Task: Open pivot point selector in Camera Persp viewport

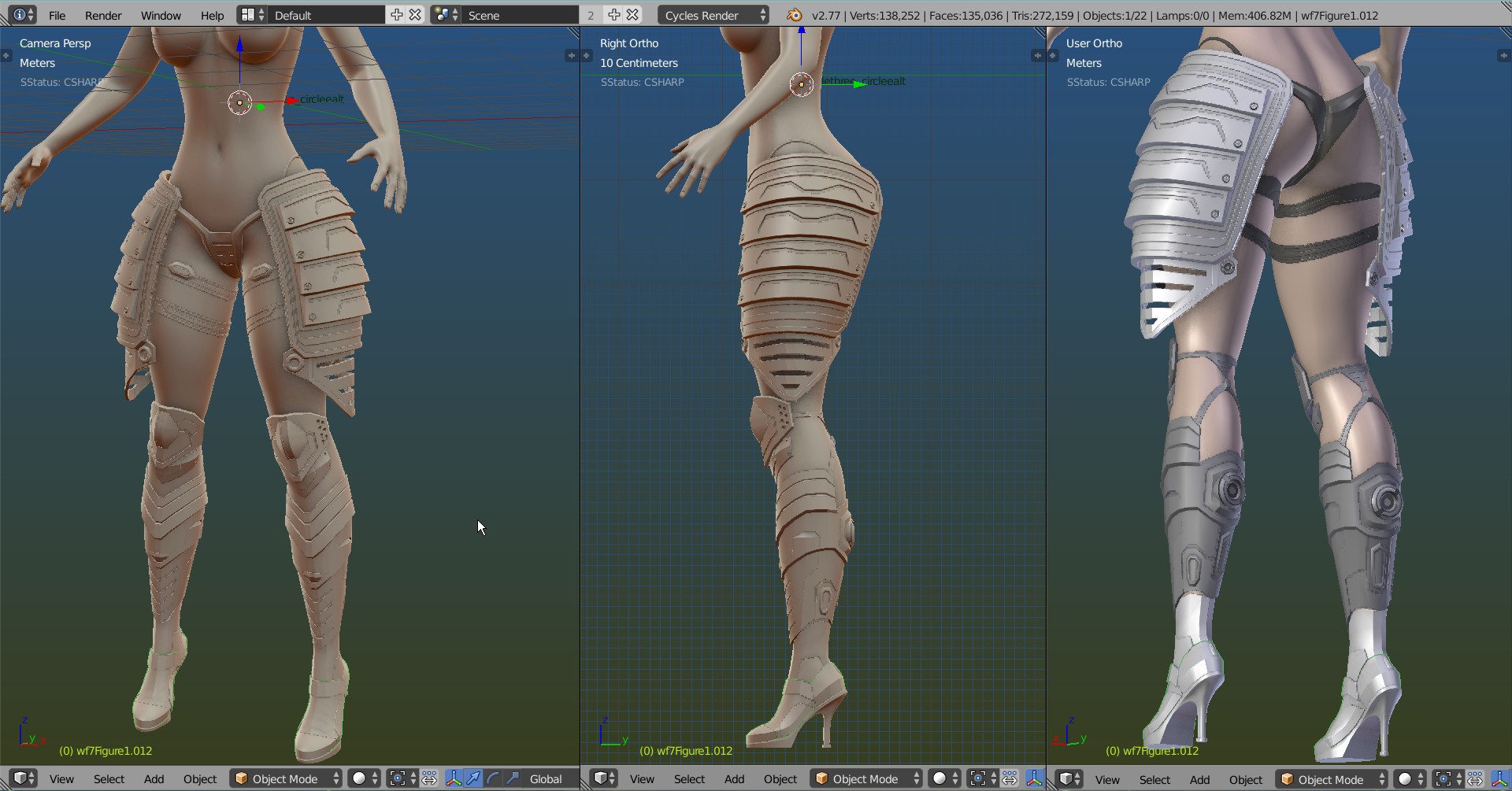Action: pyautogui.click(x=402, y=778)
